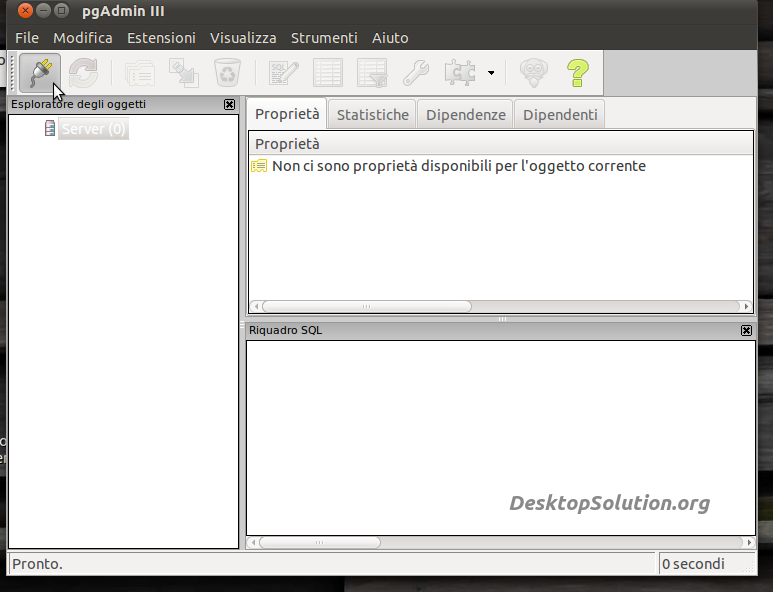
Task: Click the Server group icon in tree
Action: point(50,128)
